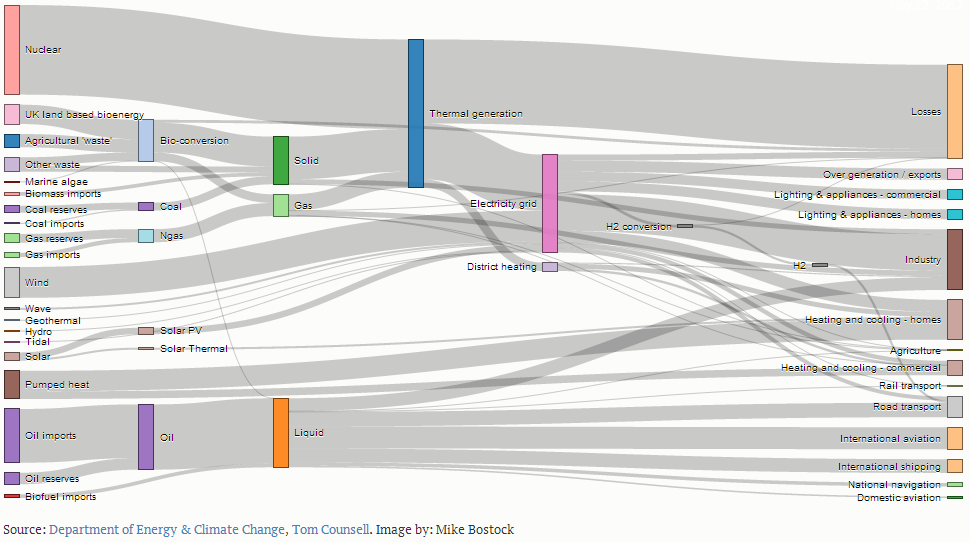970x542 pixels.
Task: Click the National navigation label
Action: click(894, 484)
